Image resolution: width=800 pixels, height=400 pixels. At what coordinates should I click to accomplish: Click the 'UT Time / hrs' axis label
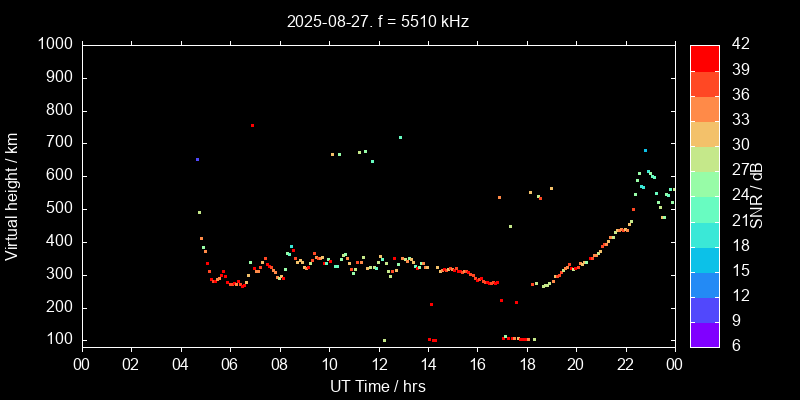(x=377, y=386)
